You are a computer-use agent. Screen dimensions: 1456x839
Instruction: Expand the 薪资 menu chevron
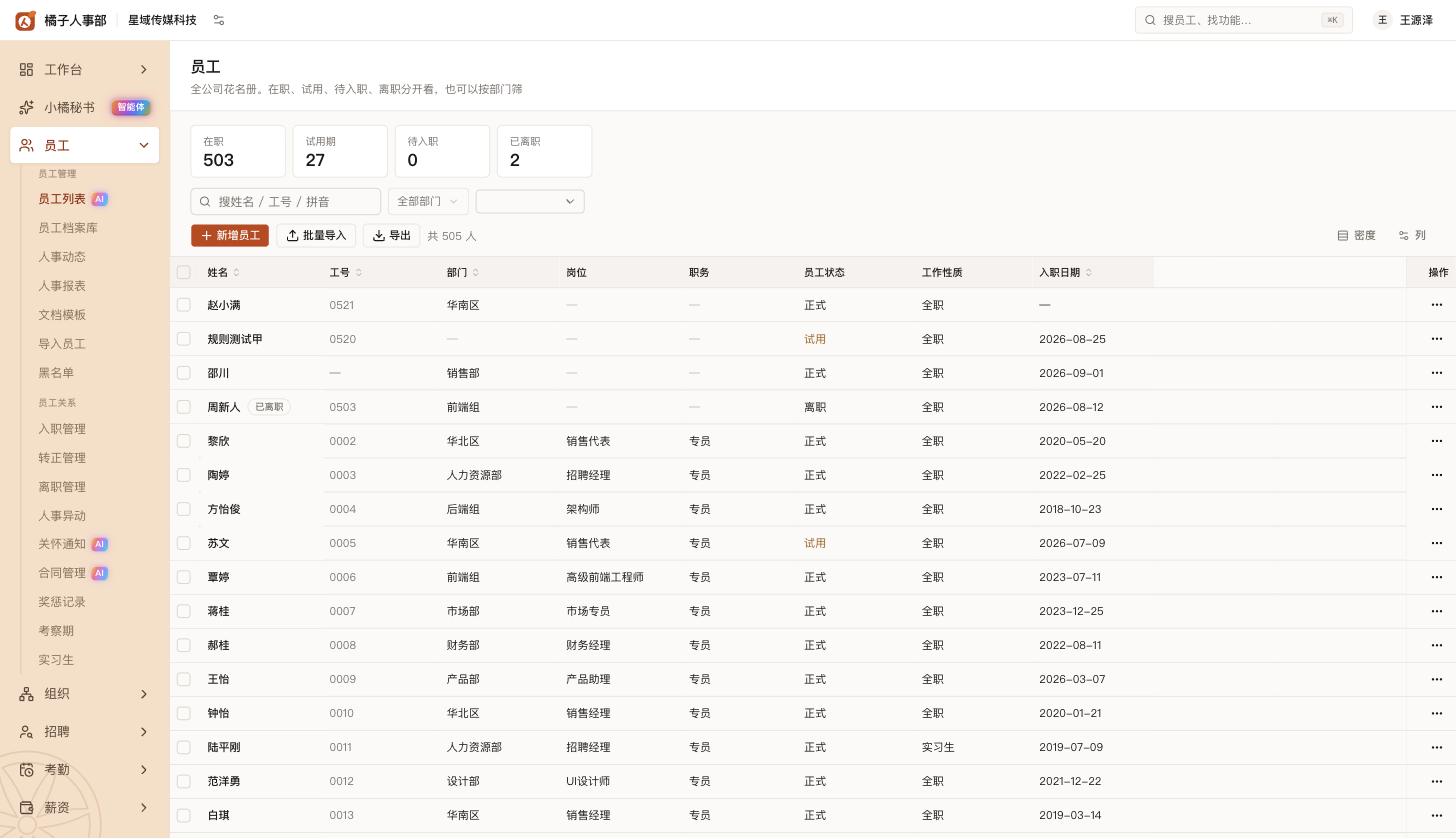pyautogui.click(x=143, y=808)
